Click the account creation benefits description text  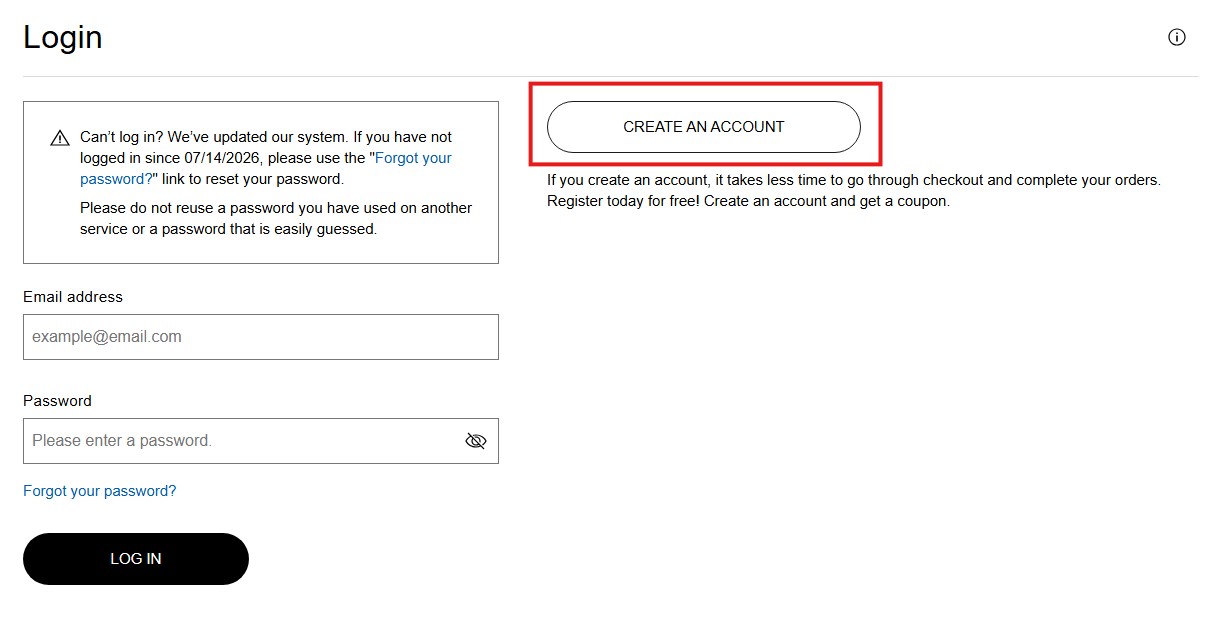point(854,190)
